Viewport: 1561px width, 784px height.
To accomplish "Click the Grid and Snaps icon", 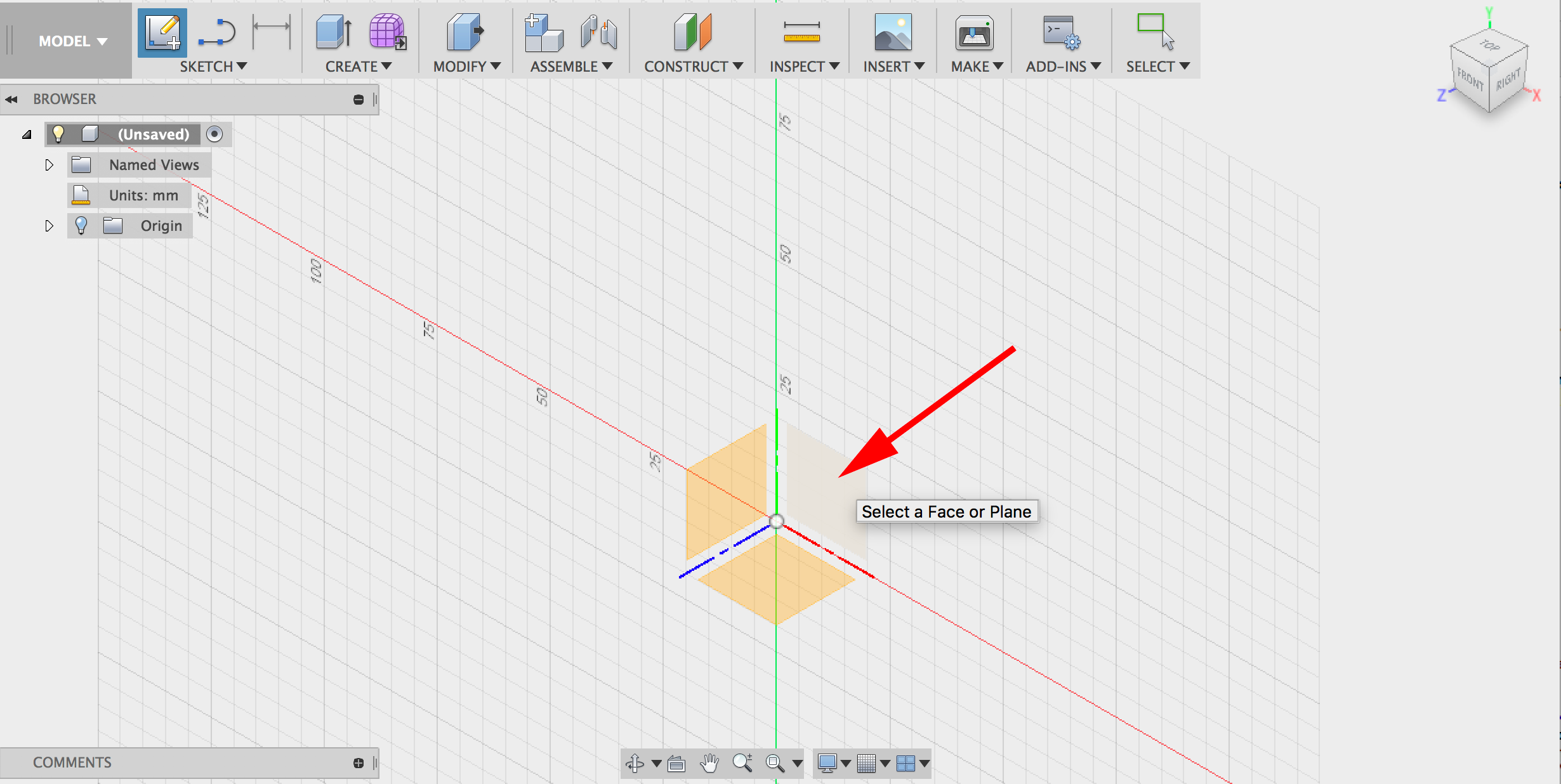I will pos(866,763).
